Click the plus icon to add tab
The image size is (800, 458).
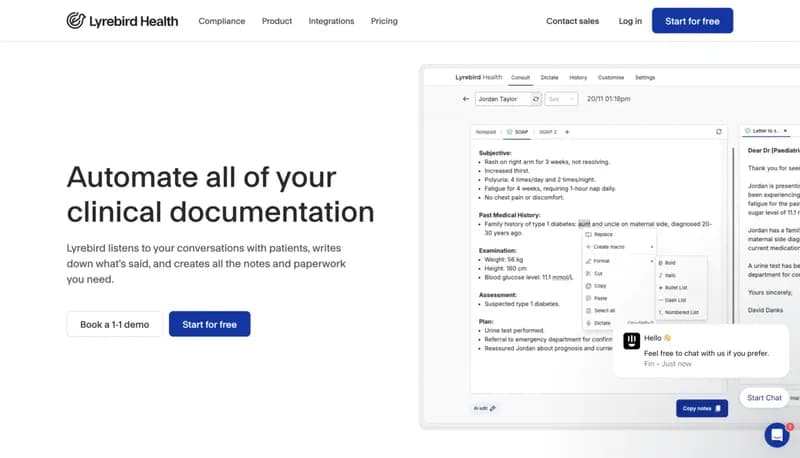click(567, 132)
